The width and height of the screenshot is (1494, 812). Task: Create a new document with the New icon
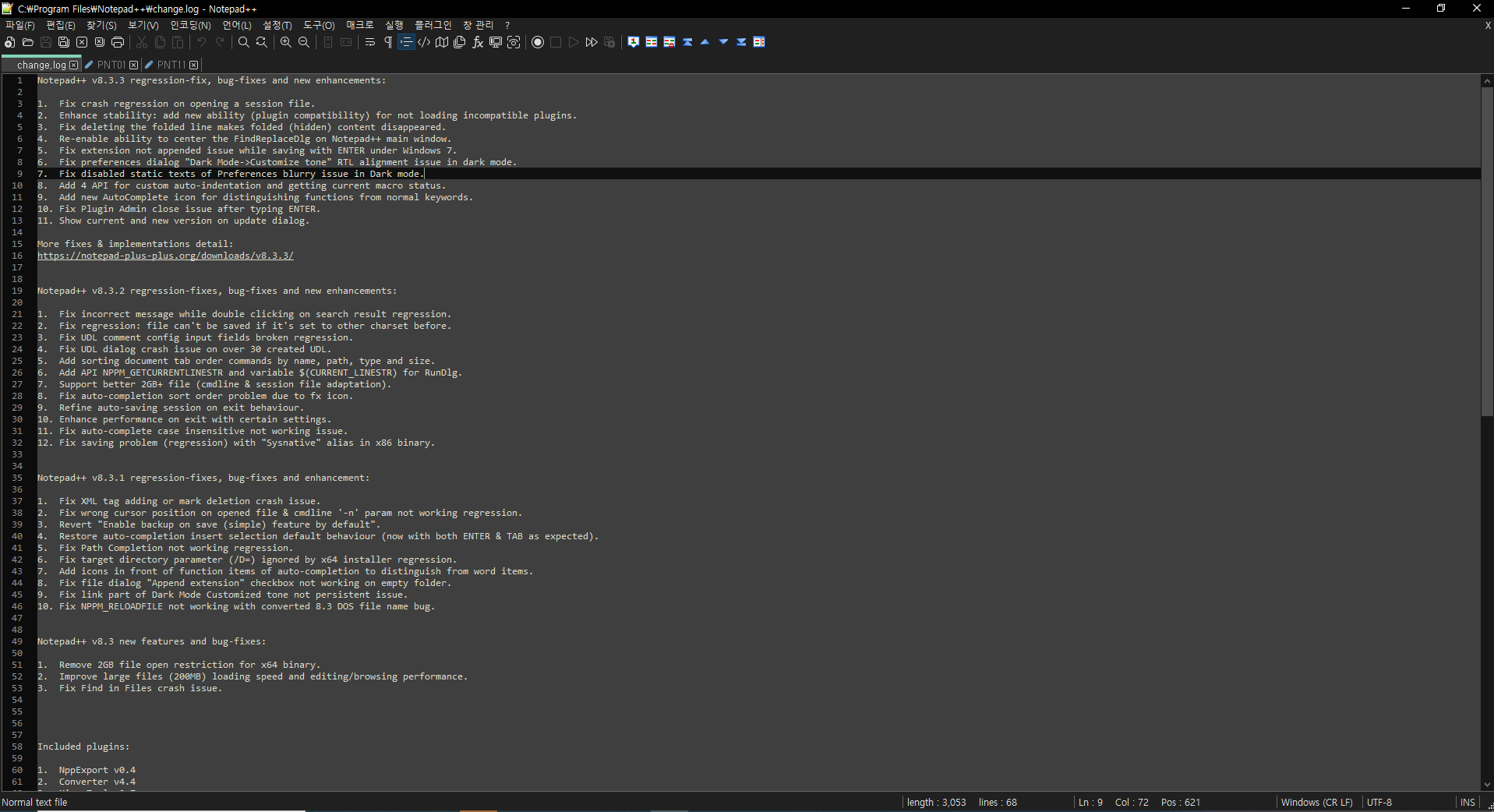tap(10, 42)
